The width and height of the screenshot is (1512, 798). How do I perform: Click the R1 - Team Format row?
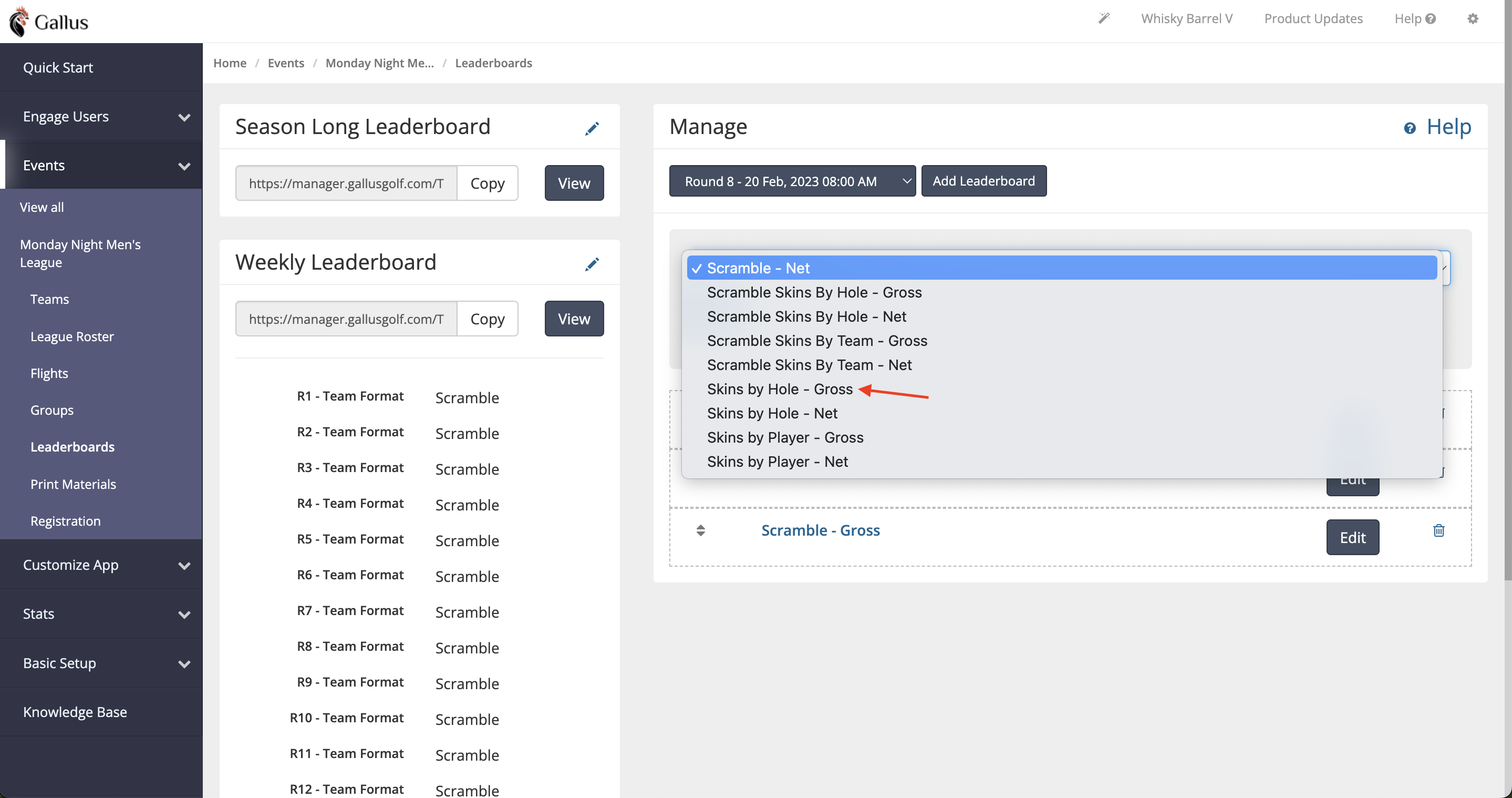tap(398, 397)
